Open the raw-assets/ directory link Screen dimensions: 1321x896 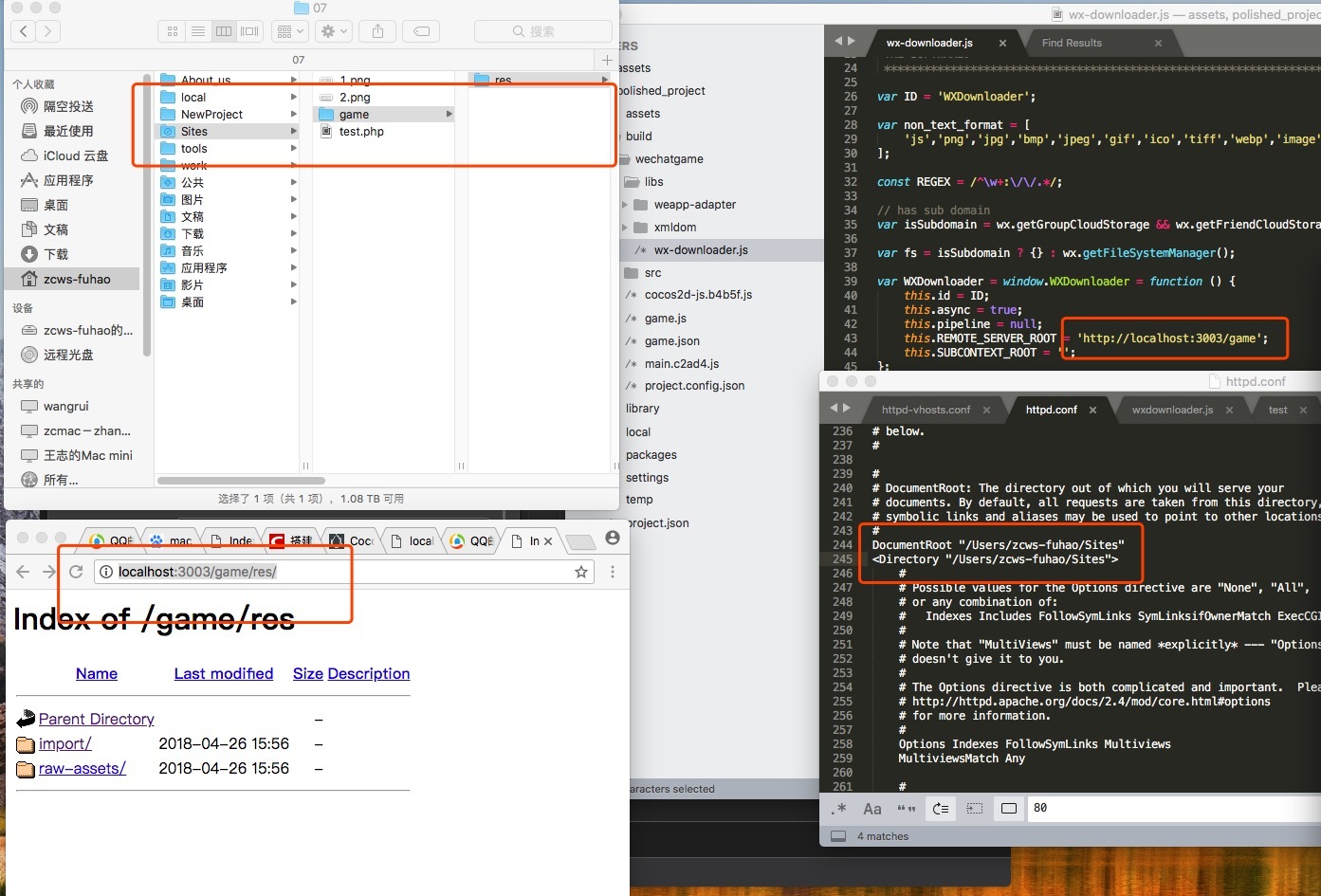(82, 769)
